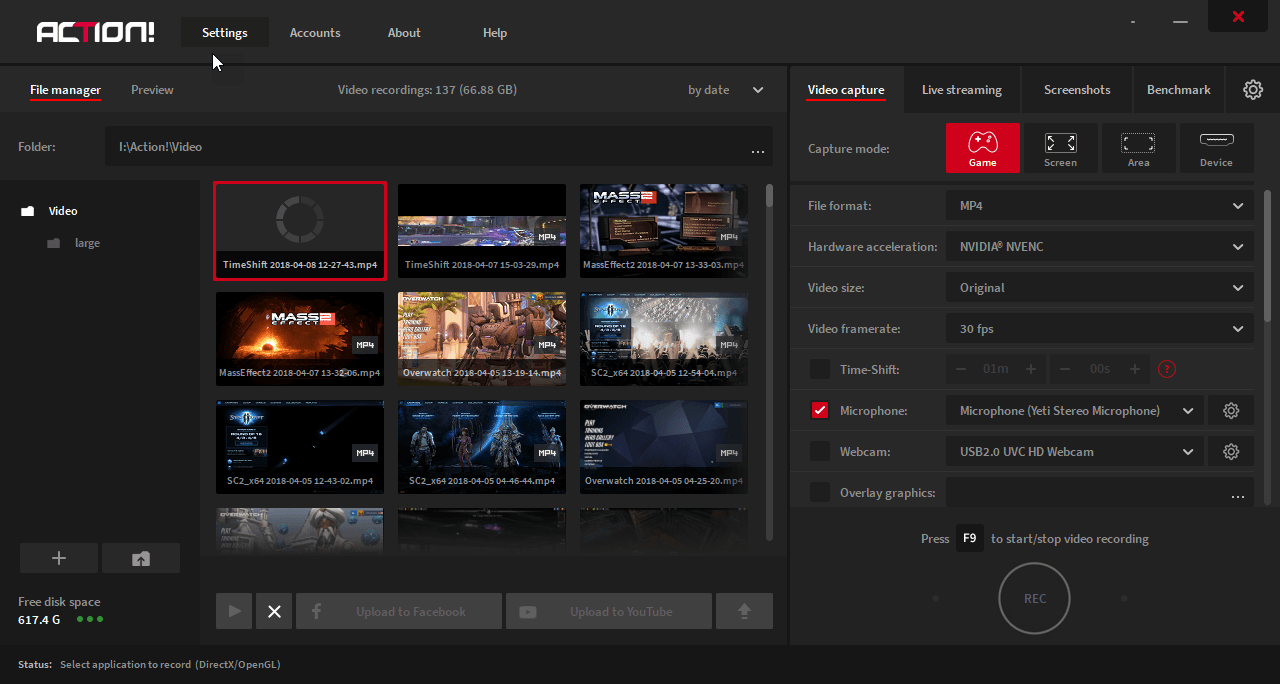Click the Action! logo
1280x684 pixels.
pos(96,32)
